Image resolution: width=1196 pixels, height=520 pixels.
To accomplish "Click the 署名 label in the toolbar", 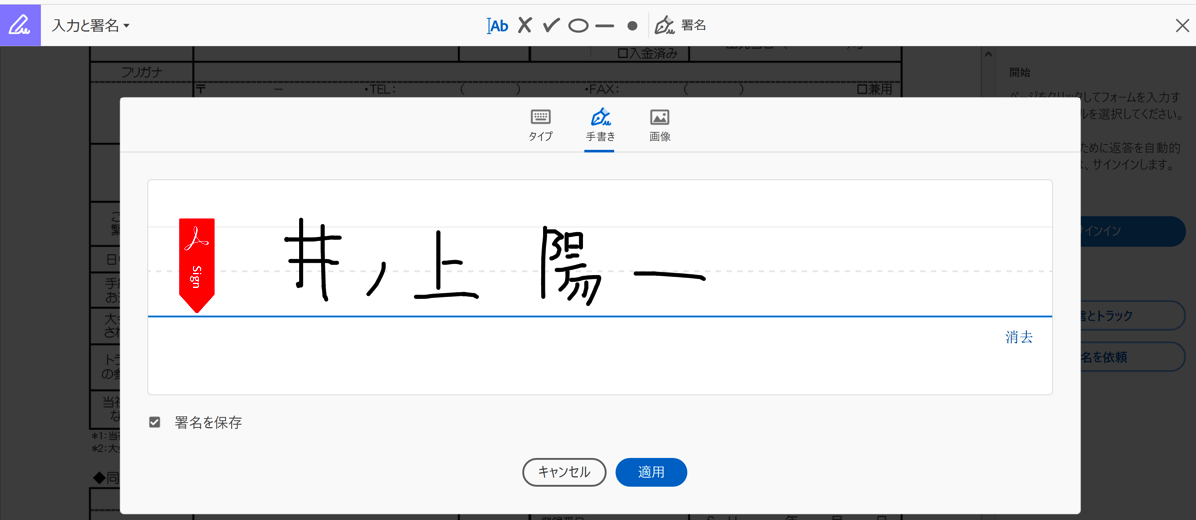I will click(x=694, y=25).
